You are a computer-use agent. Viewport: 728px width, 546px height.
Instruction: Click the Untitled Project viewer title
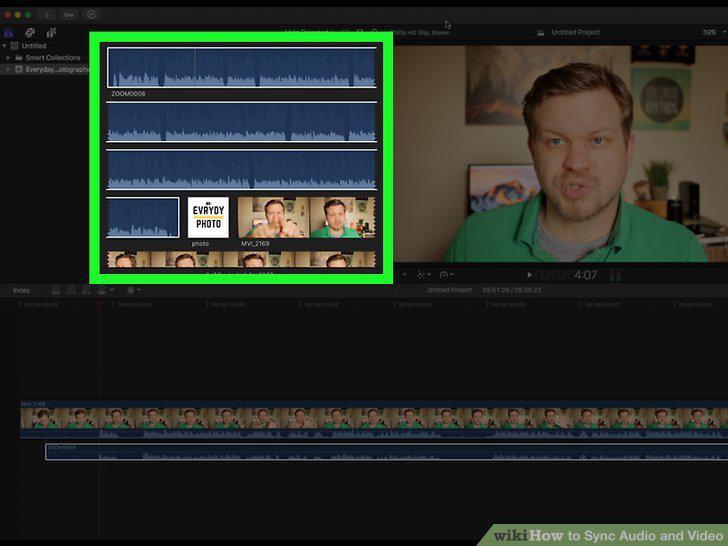[x=575, y=32]
